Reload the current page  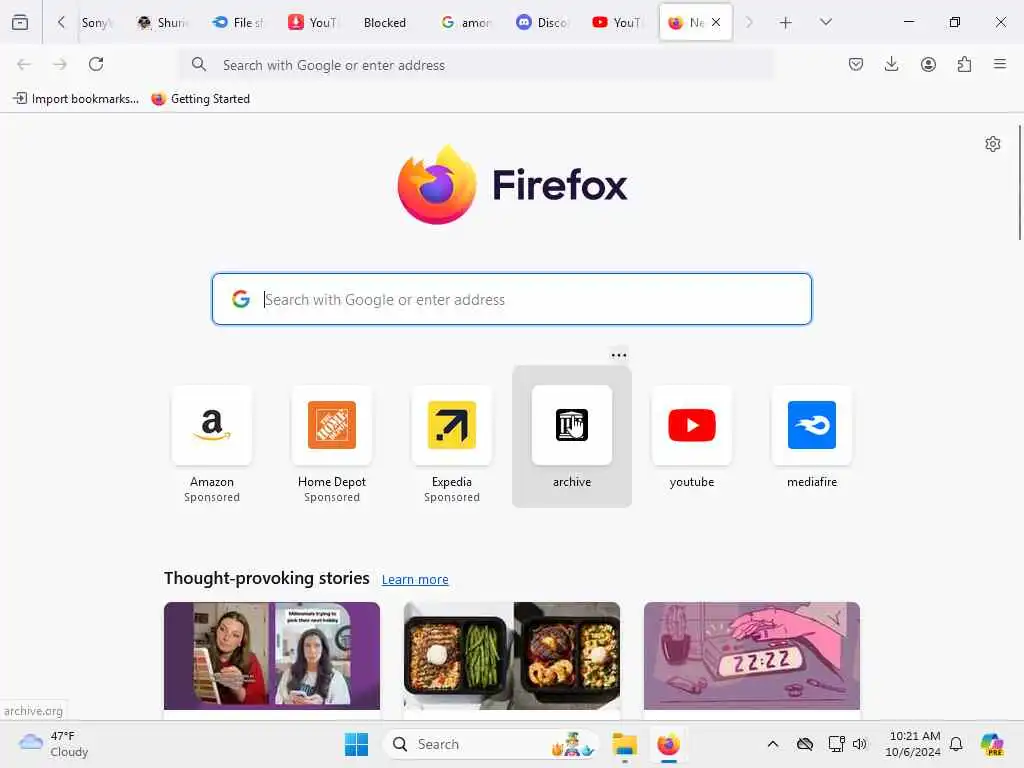96,64
